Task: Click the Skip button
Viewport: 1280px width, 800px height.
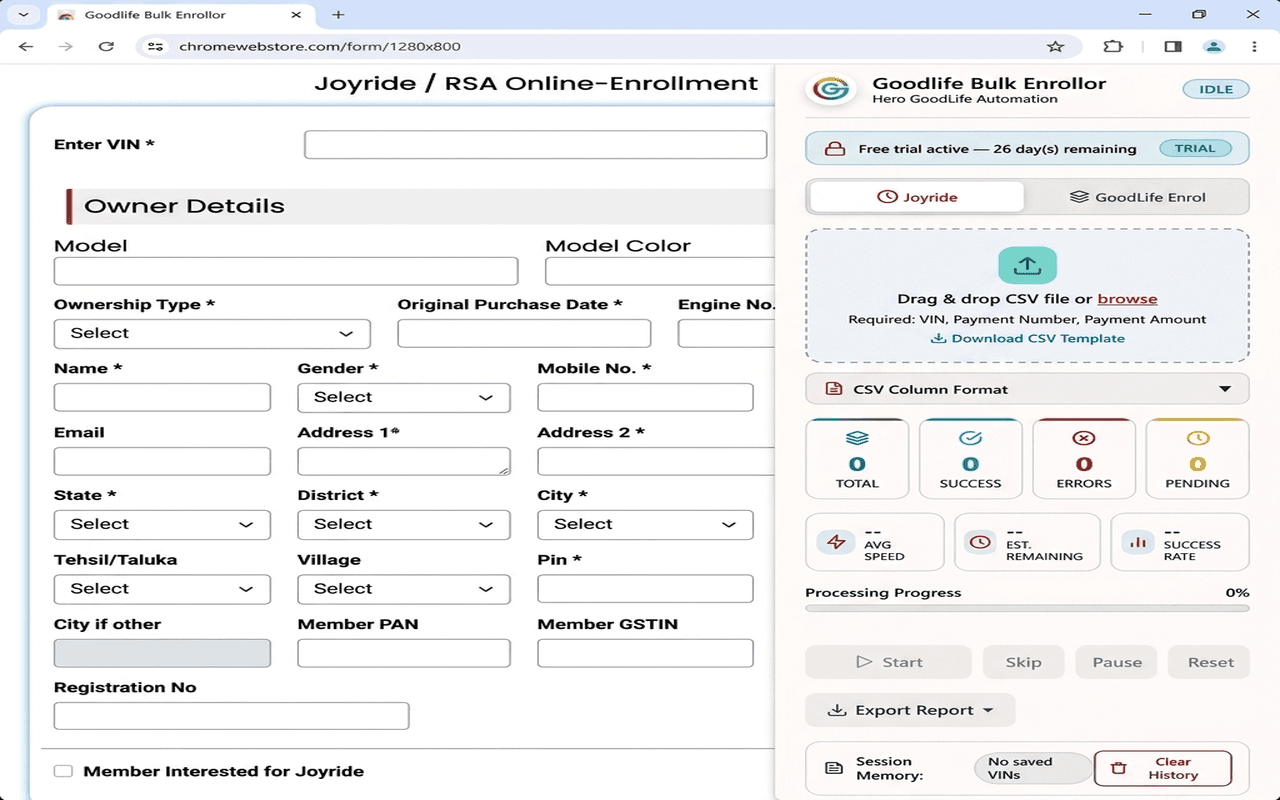Action: pos(1023,662)
